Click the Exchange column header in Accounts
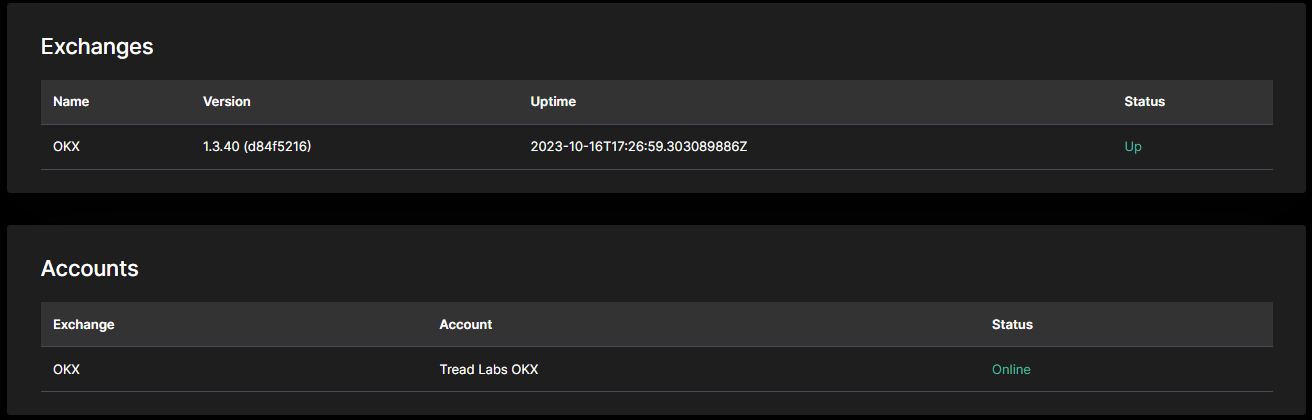The height and width of the screenshot is (420, 1312). (83, 324)
